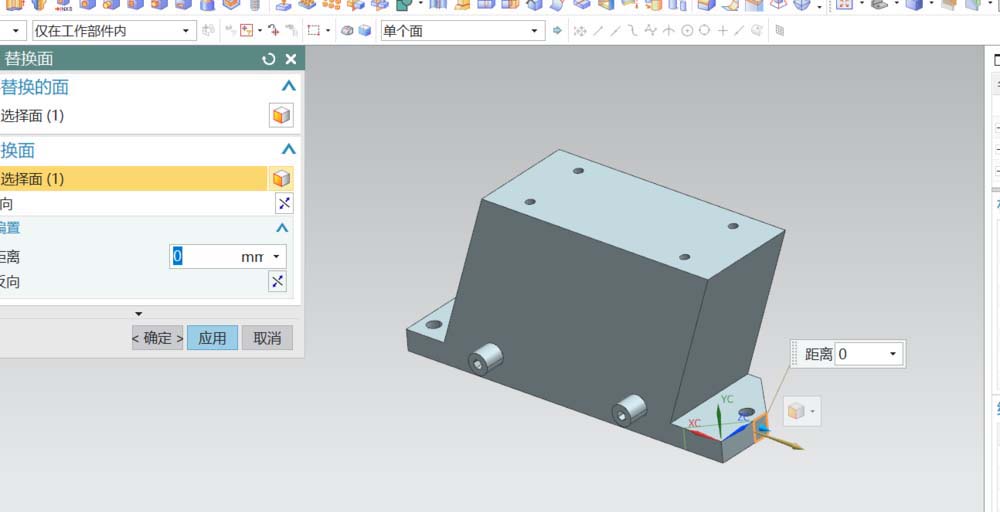Click the circle center snap point icon
1000x512 pixels.
point(687,31)
